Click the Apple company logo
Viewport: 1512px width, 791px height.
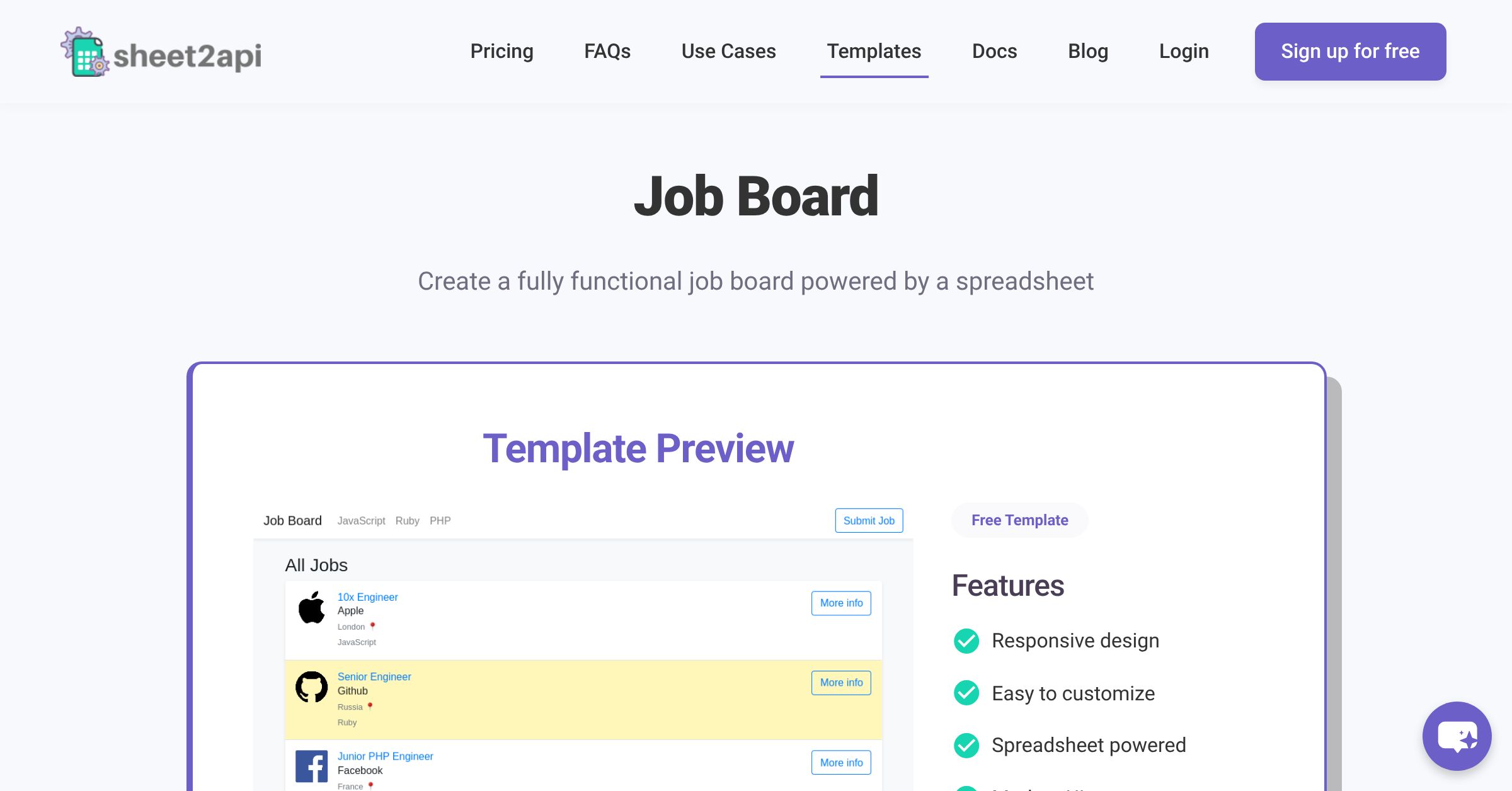[x=312, y=608]
